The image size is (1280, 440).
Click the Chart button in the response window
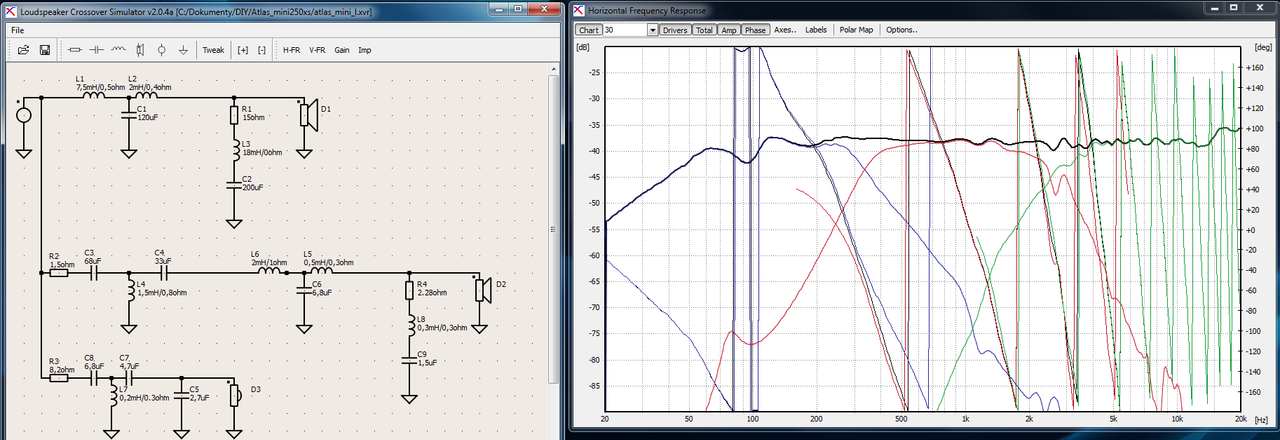[x=588, y=30]
